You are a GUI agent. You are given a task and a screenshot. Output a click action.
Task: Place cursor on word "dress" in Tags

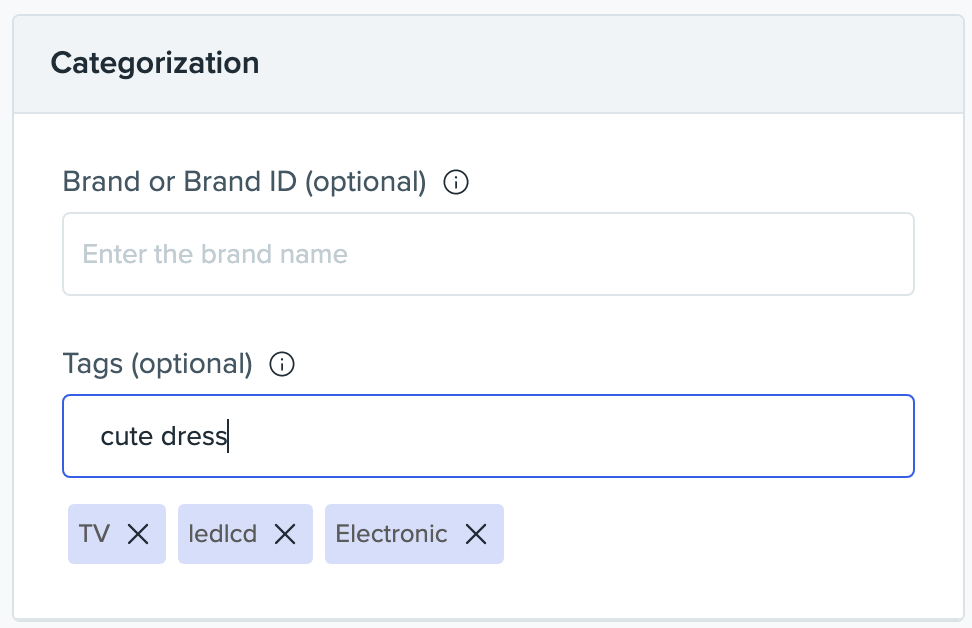195,437
